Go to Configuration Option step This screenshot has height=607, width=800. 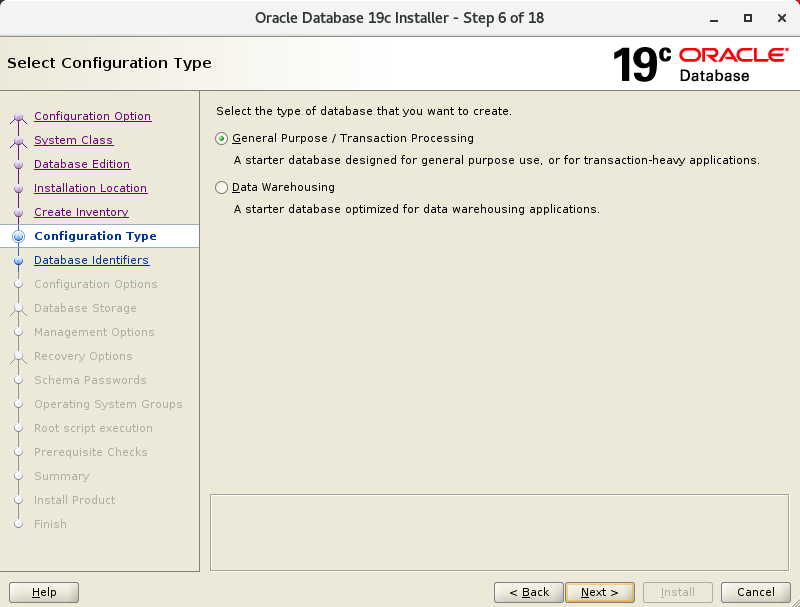click(x=92, y=116)
